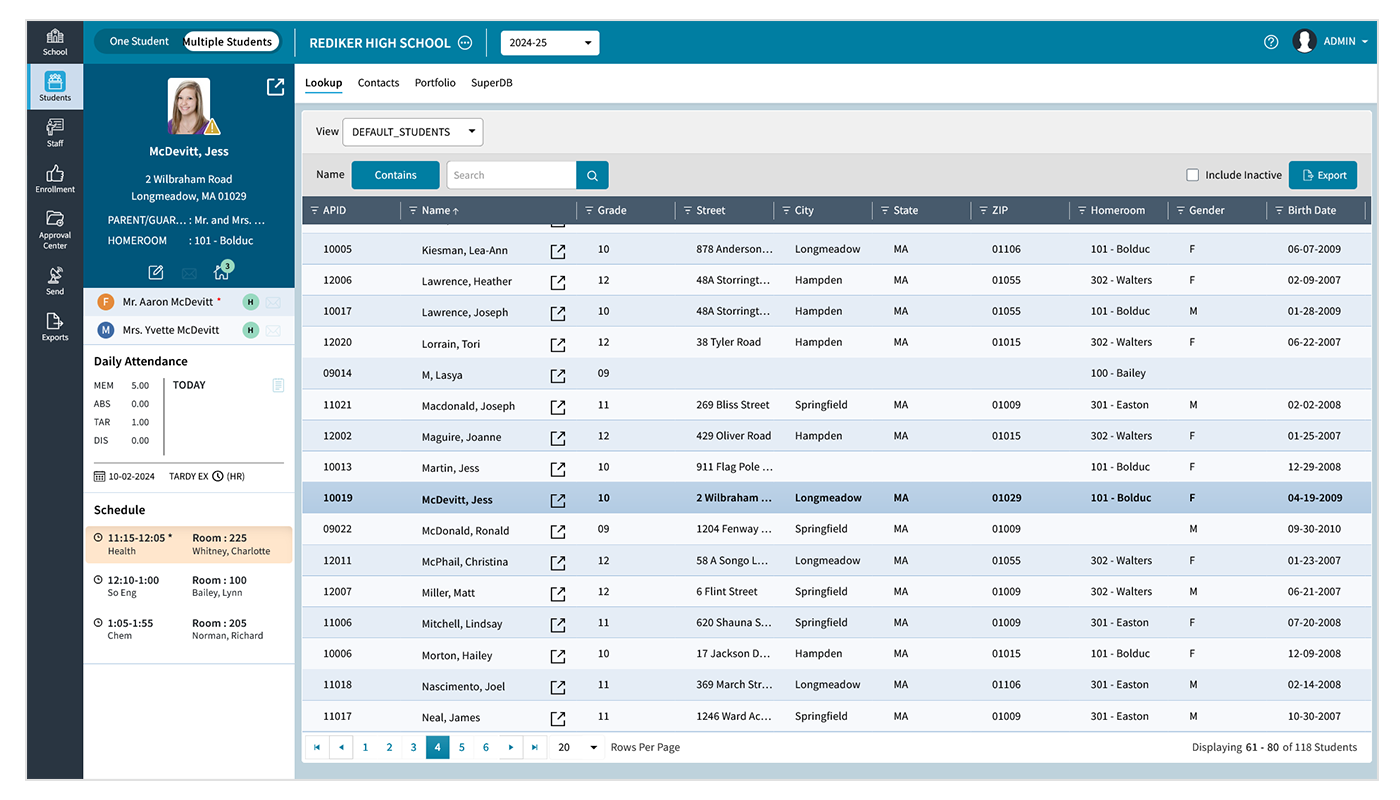The width and height of the screenshot is (1400, 800).
Task: Switch to One Student mode
Action: point(138,41)
